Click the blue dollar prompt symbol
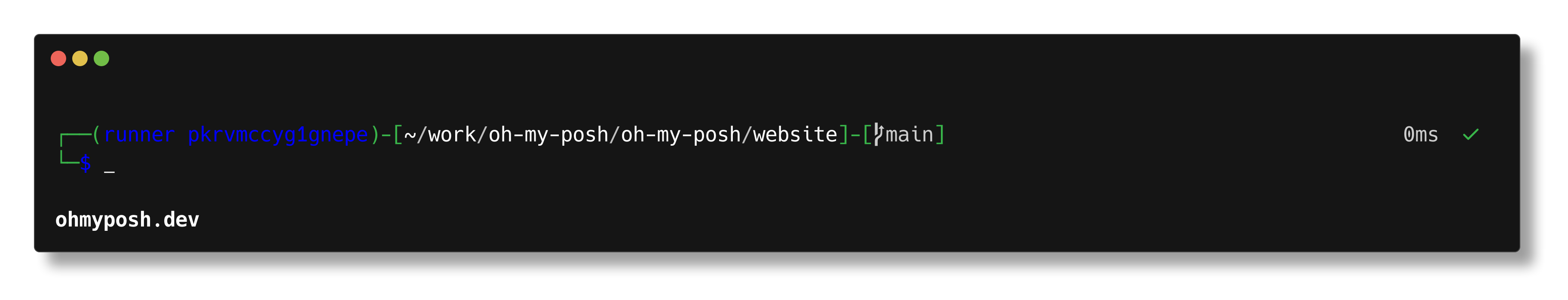This screenshot has width=1568, height=300. [x=85, y=162]
